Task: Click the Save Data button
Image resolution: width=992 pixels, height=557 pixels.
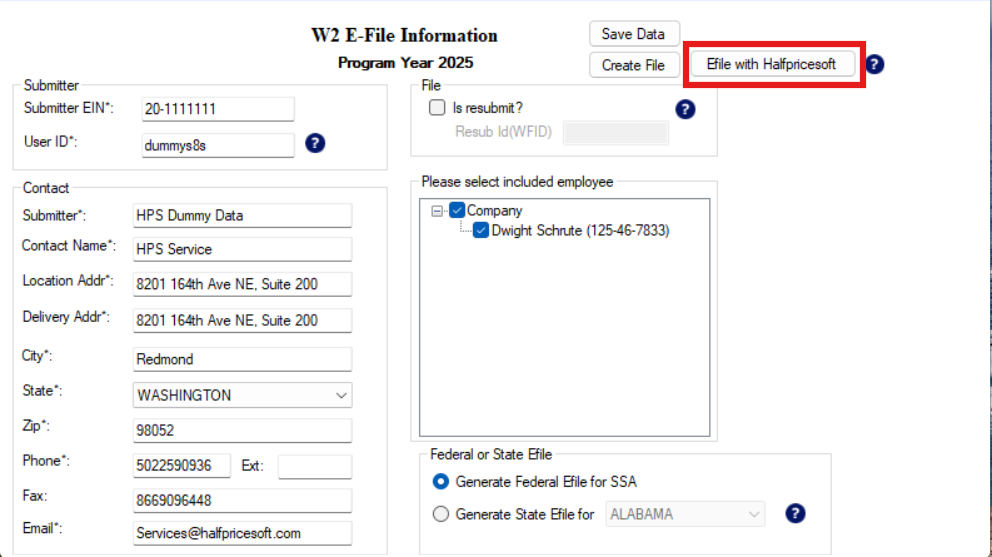Action: coord(633,34)
